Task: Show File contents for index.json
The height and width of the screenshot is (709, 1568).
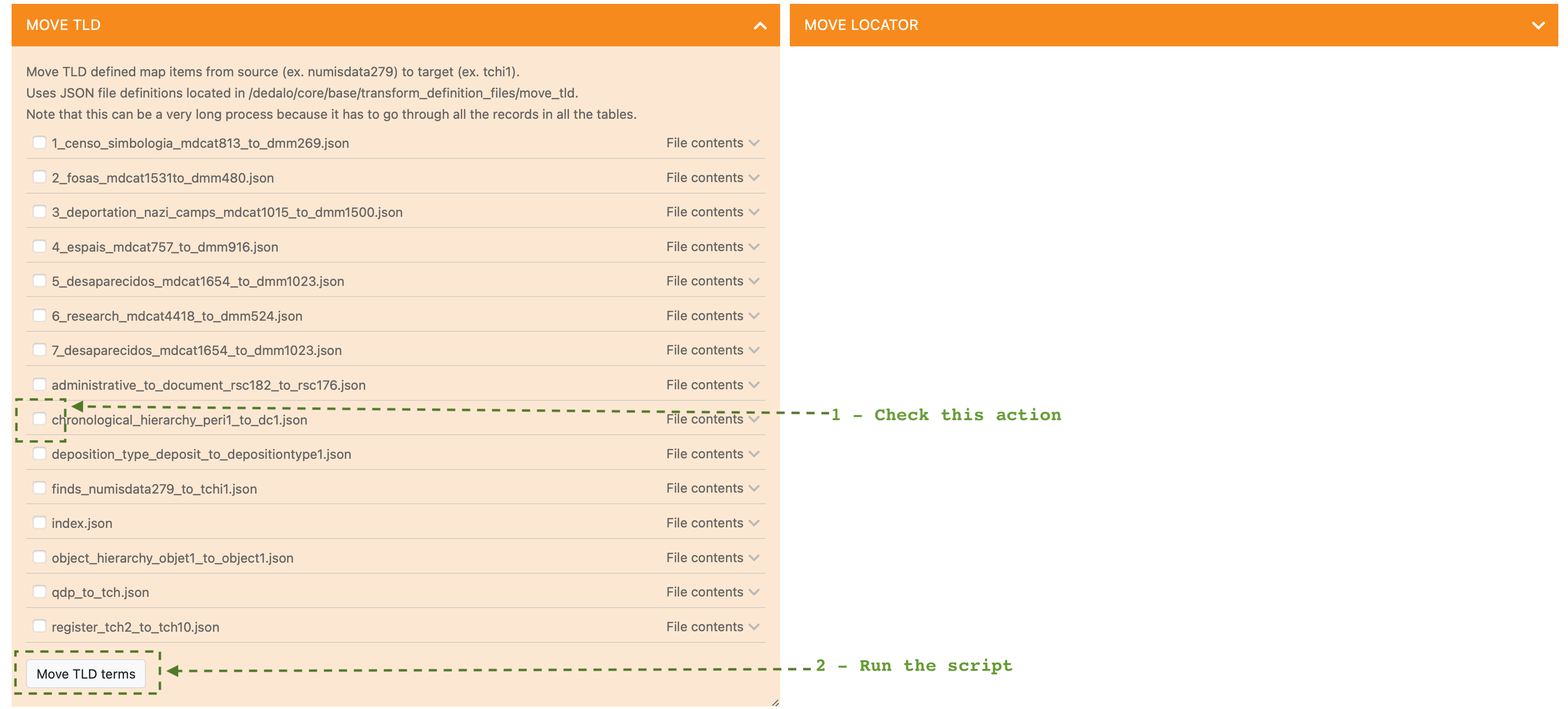Action: pos(713,523)
